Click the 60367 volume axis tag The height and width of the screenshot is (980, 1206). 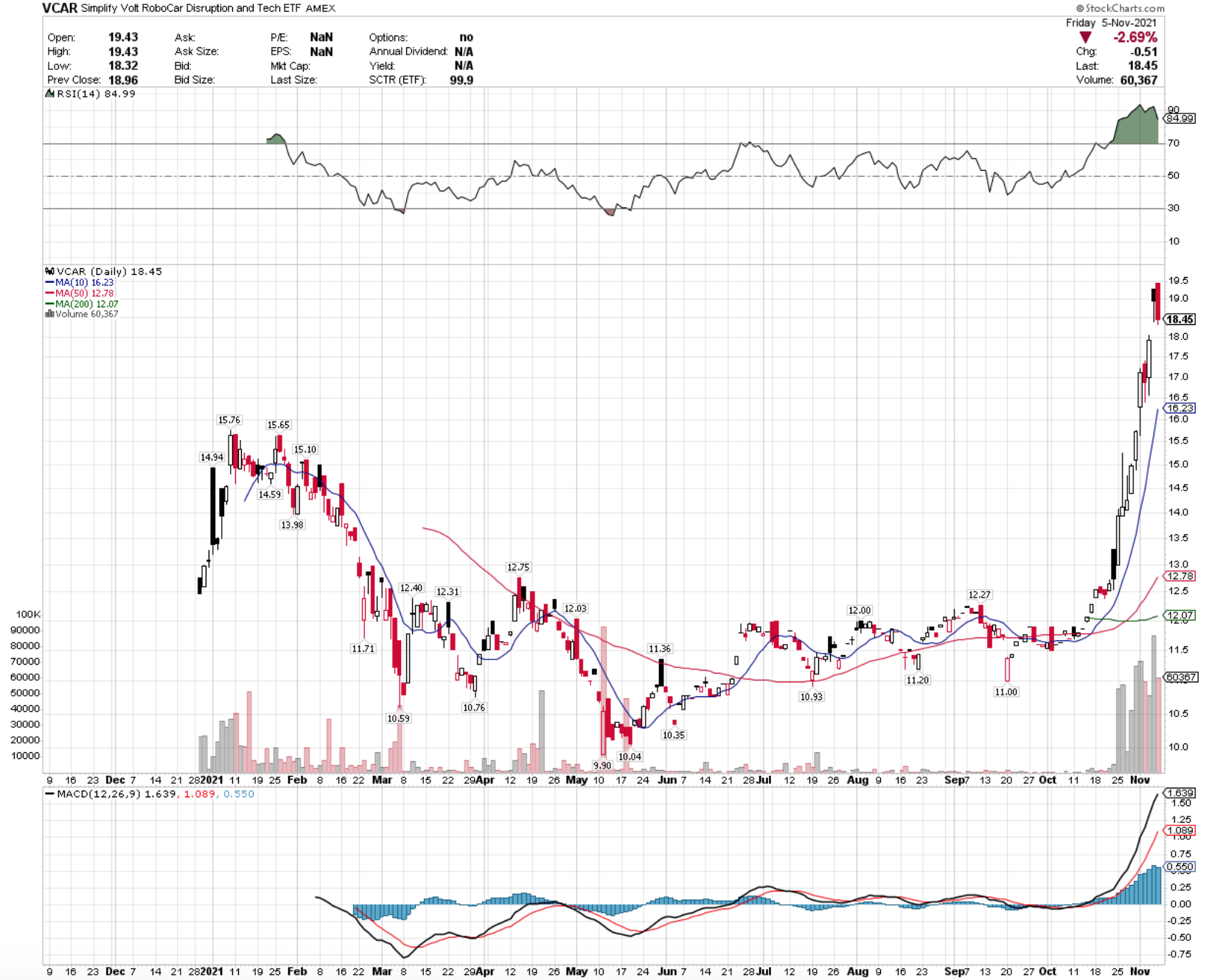pos(1180,676)
